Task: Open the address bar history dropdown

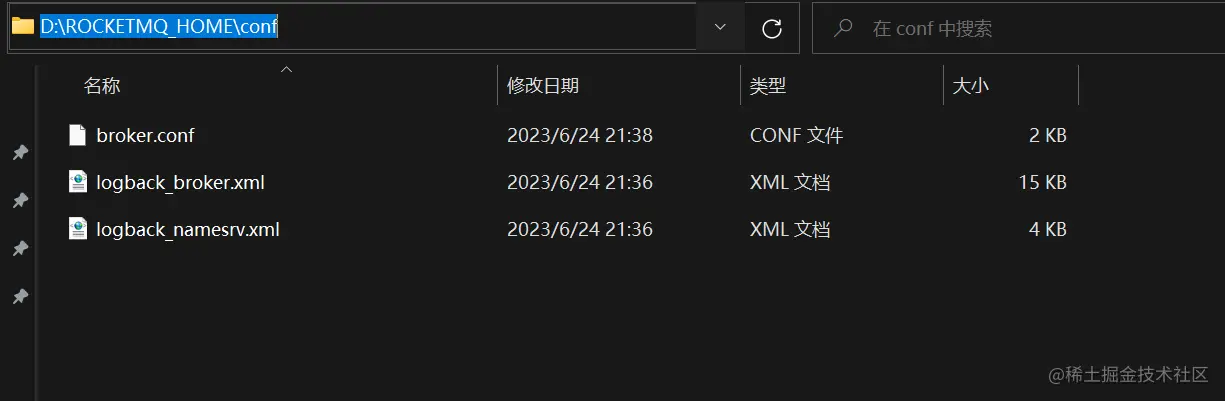Action: click(720, 28)
